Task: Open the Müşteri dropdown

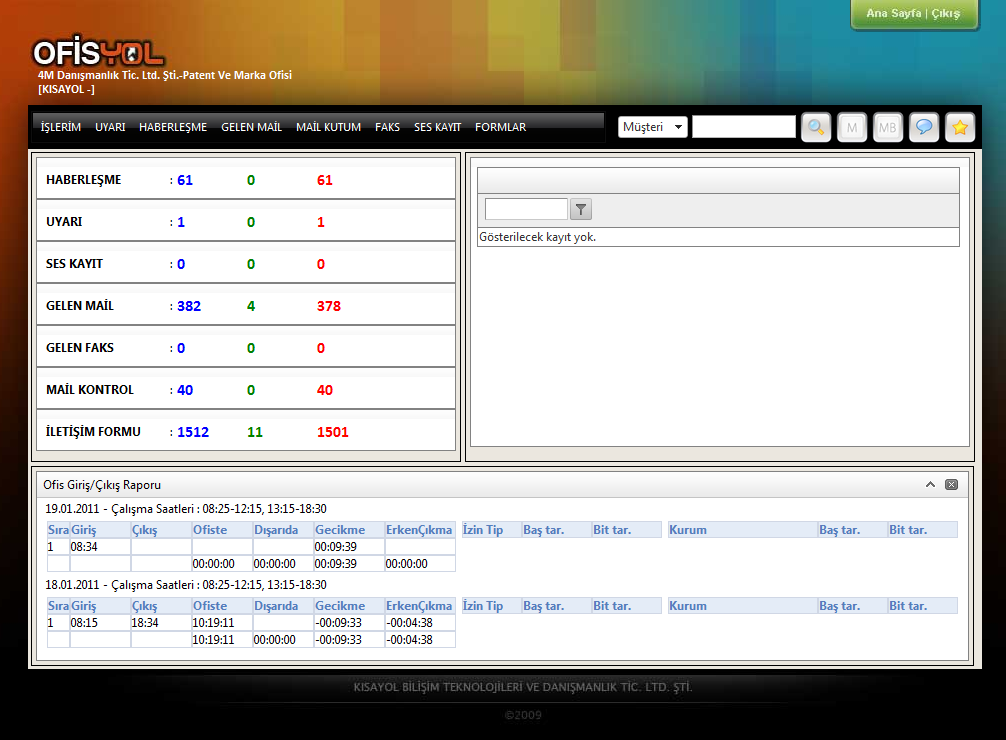Action: (653, 127)
